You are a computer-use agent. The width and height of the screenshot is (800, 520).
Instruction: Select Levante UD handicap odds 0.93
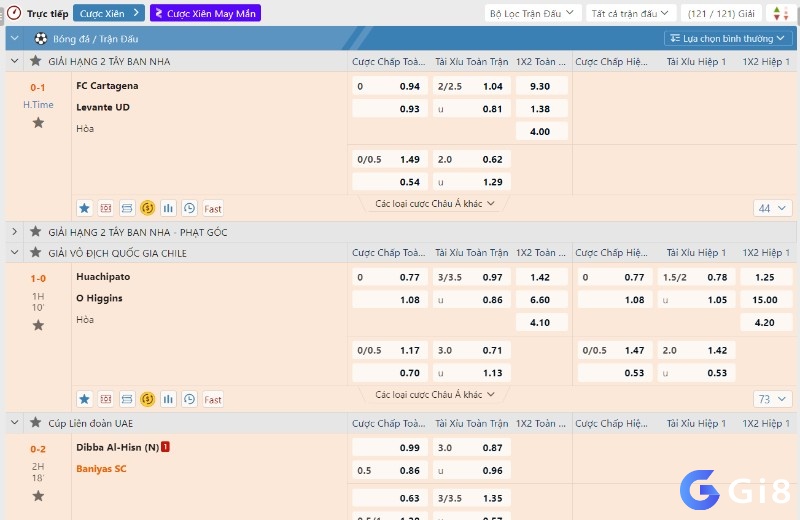click(x=390, y=109)
